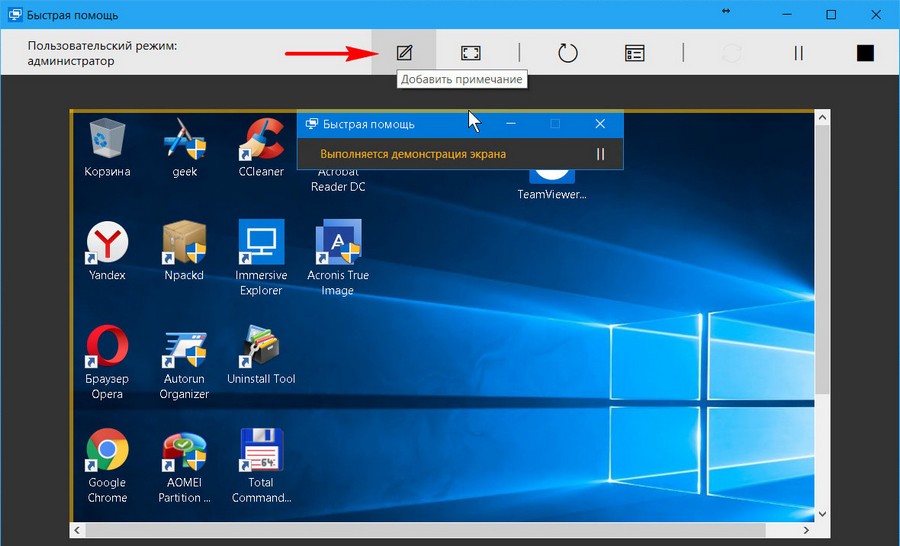Click the horizontal scrollbar right arrow
Image resolution: width=900 pixels, height=546 pixels.
806,530
